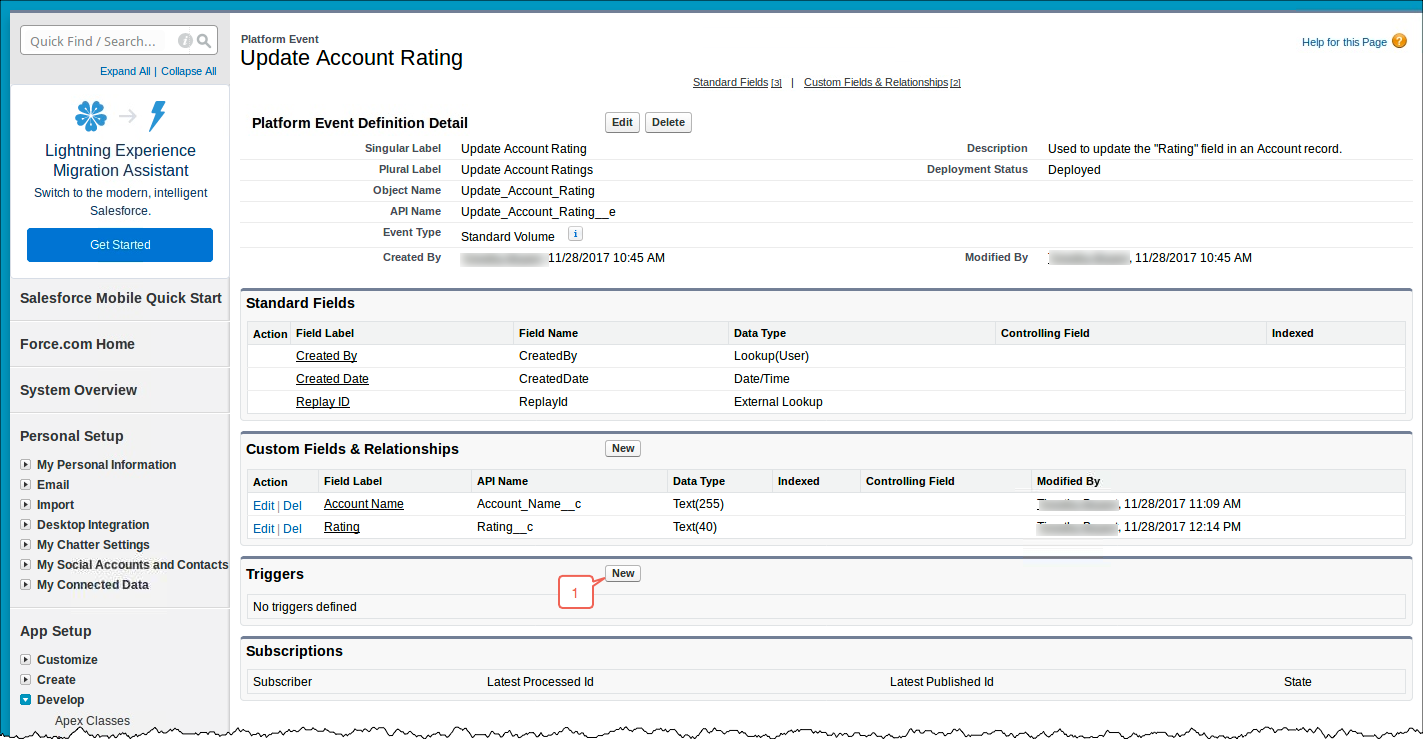Viewport: 1423px width, 739px height.
Task: Click the Get Started button
Action: [x=120, y=245]
